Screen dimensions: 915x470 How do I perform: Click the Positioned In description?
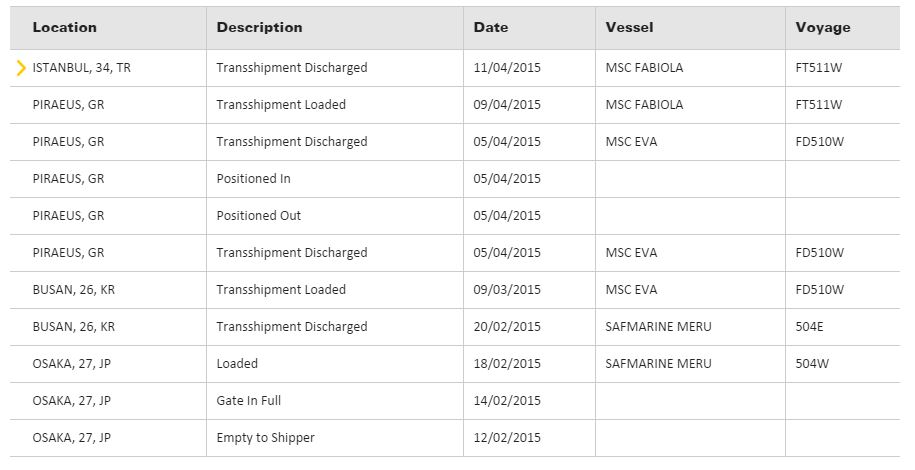coord(253,179)
